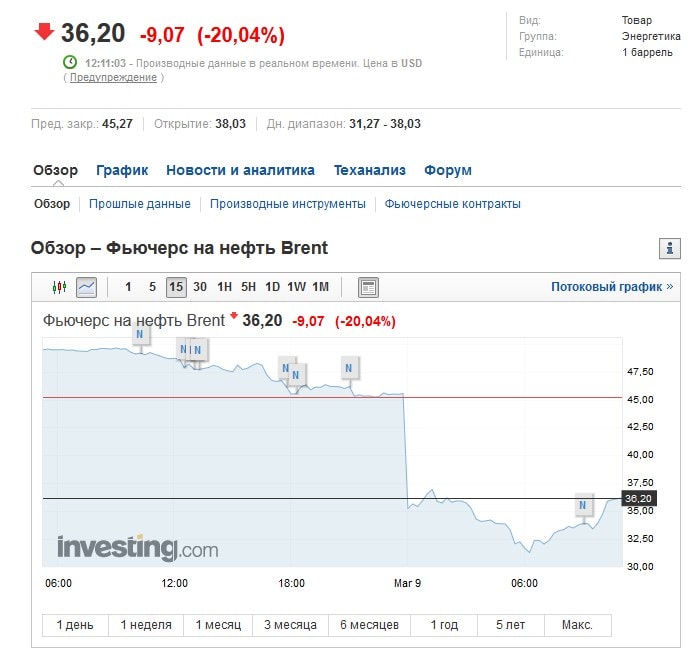Set chart interval to 1H
This screenshot has width=691, height=659.
pos(224,288)
